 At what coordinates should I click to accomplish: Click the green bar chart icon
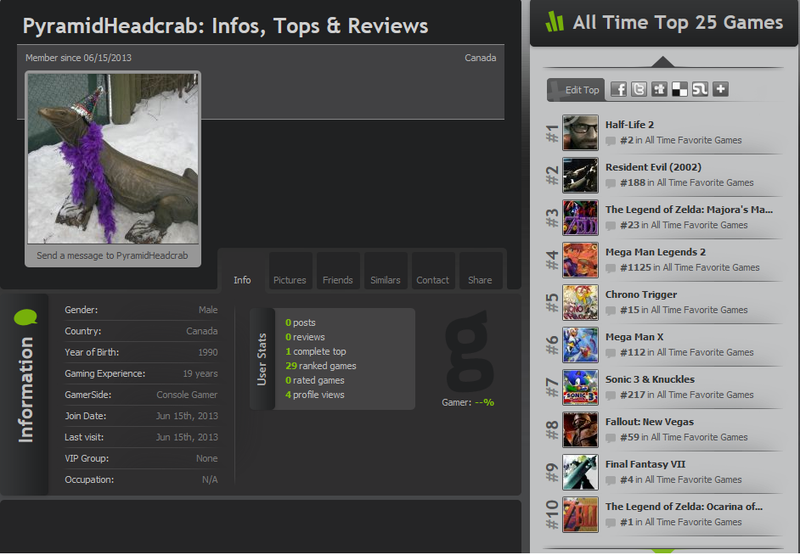555,21
